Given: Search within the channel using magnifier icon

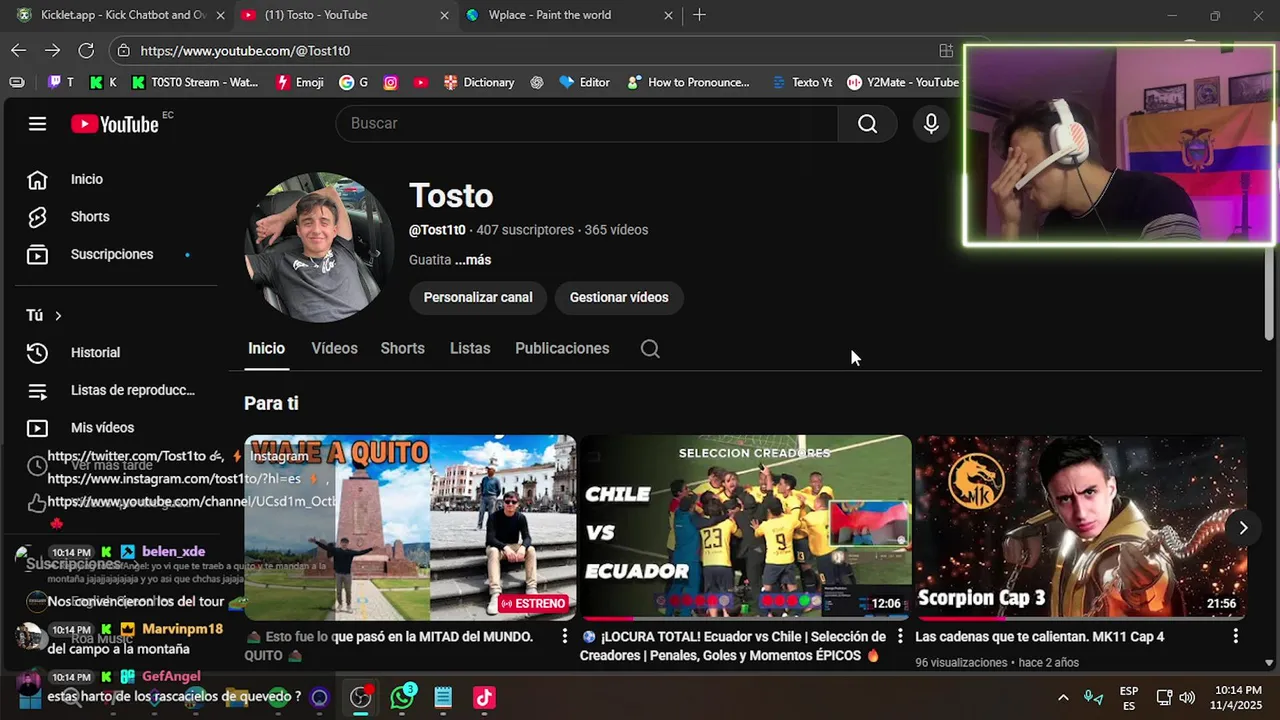Looking at the screenshot, I should tap(650, 349).
